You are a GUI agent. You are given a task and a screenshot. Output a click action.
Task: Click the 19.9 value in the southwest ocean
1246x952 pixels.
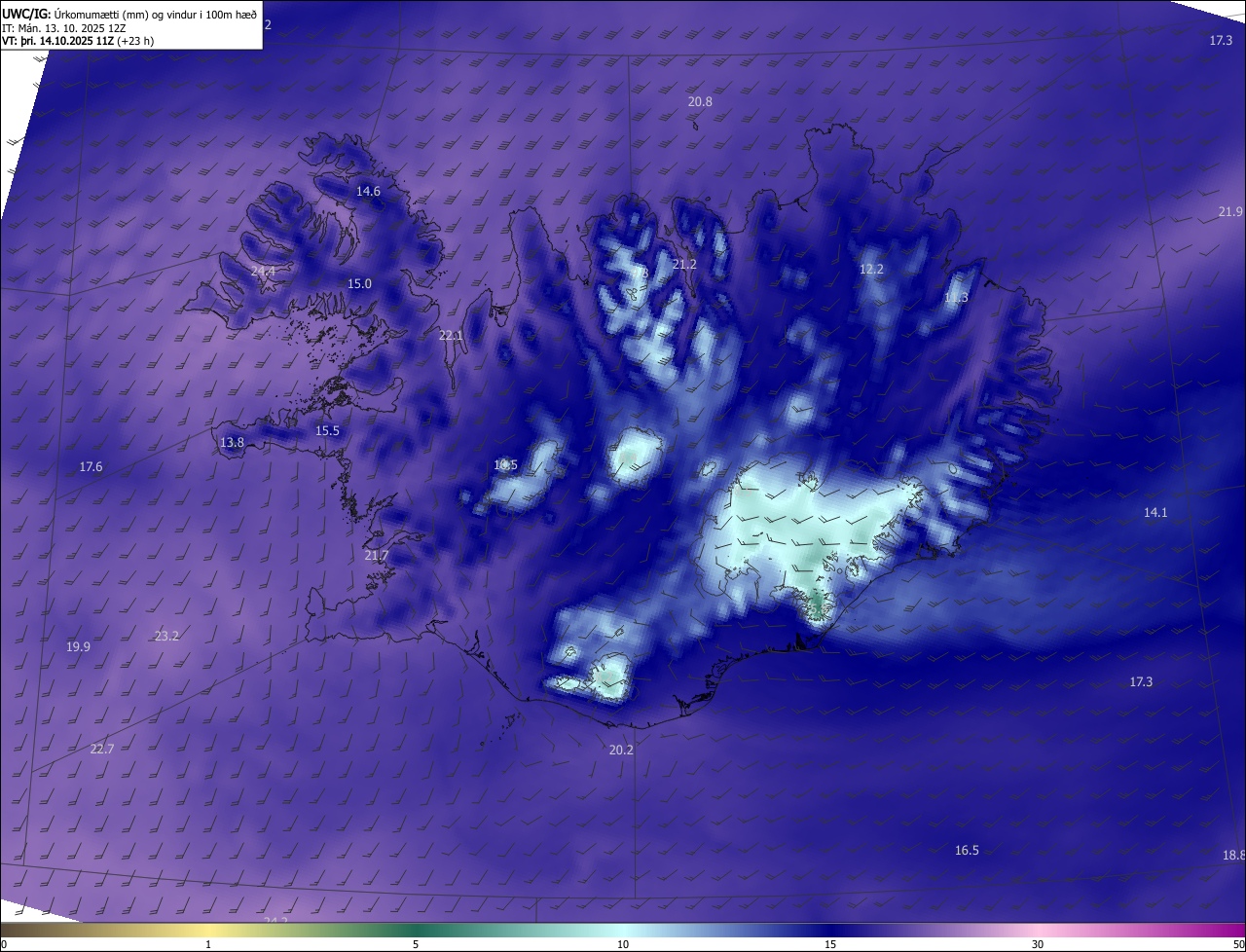78,647
